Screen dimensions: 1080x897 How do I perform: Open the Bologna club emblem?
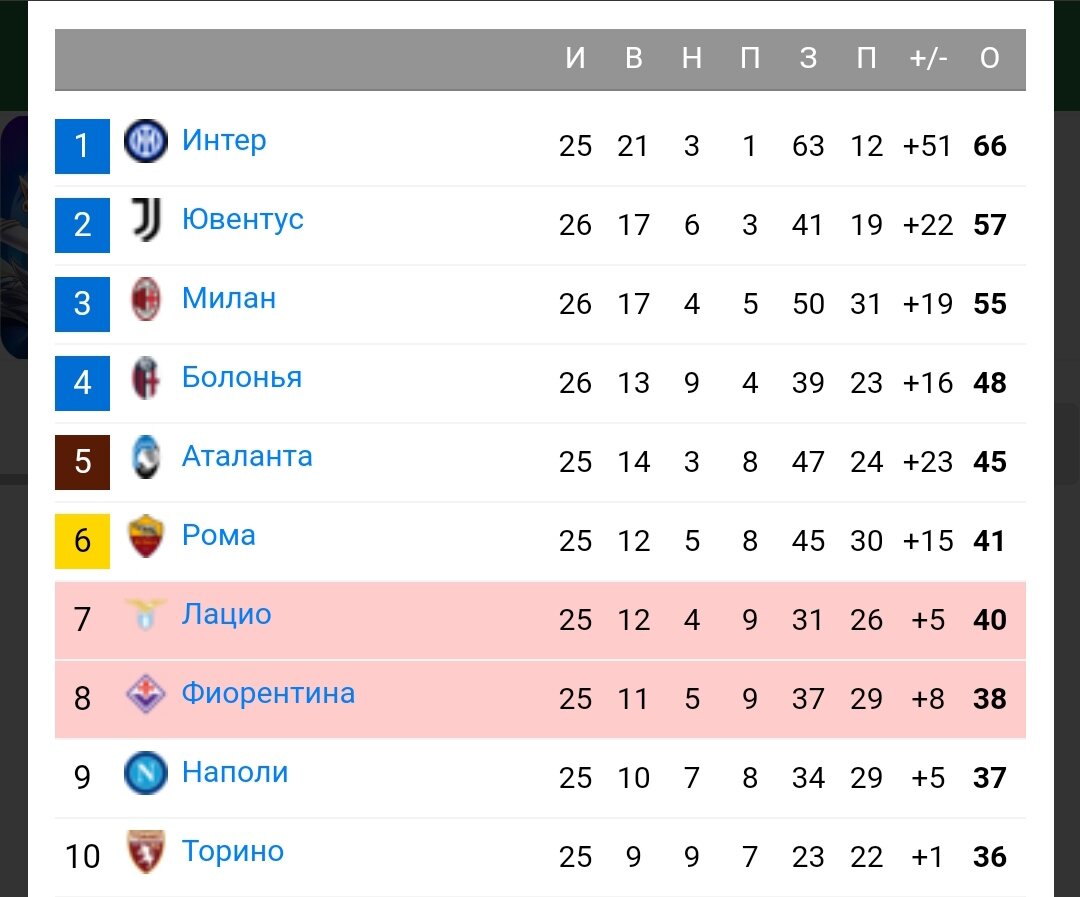[144, 378]
